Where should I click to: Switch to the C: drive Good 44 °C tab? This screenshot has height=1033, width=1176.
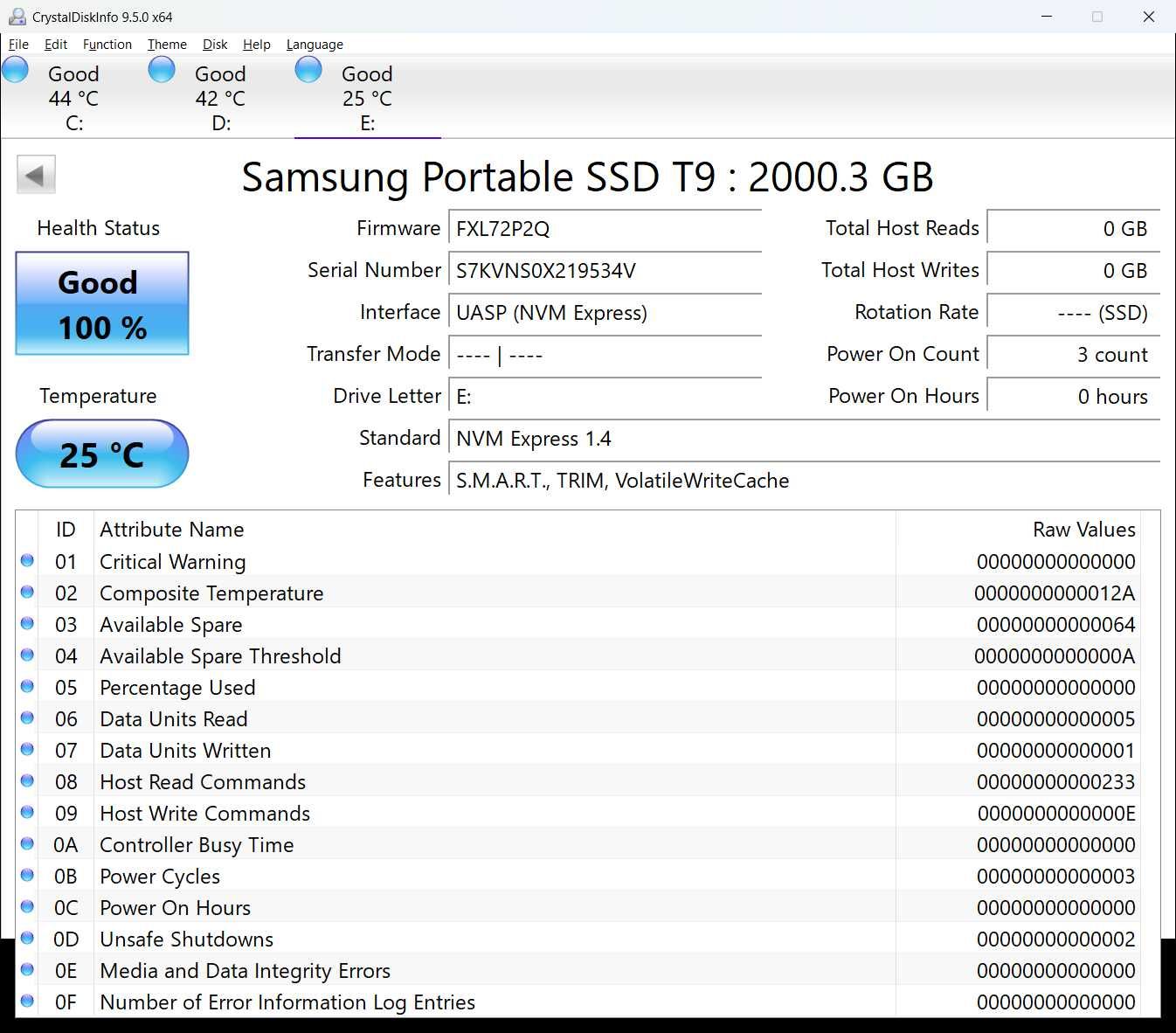74,97
